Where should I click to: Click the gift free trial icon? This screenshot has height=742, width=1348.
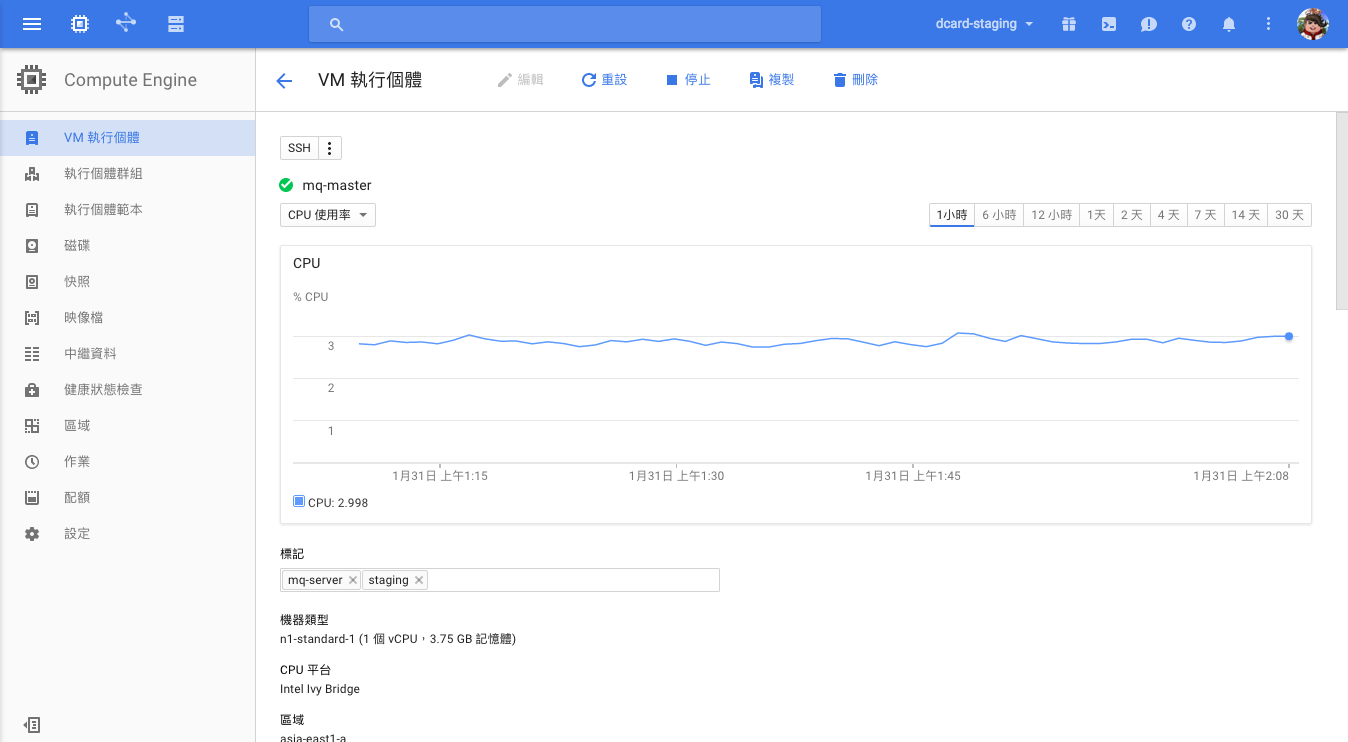pyautogui.click(x=1069, y=24)
